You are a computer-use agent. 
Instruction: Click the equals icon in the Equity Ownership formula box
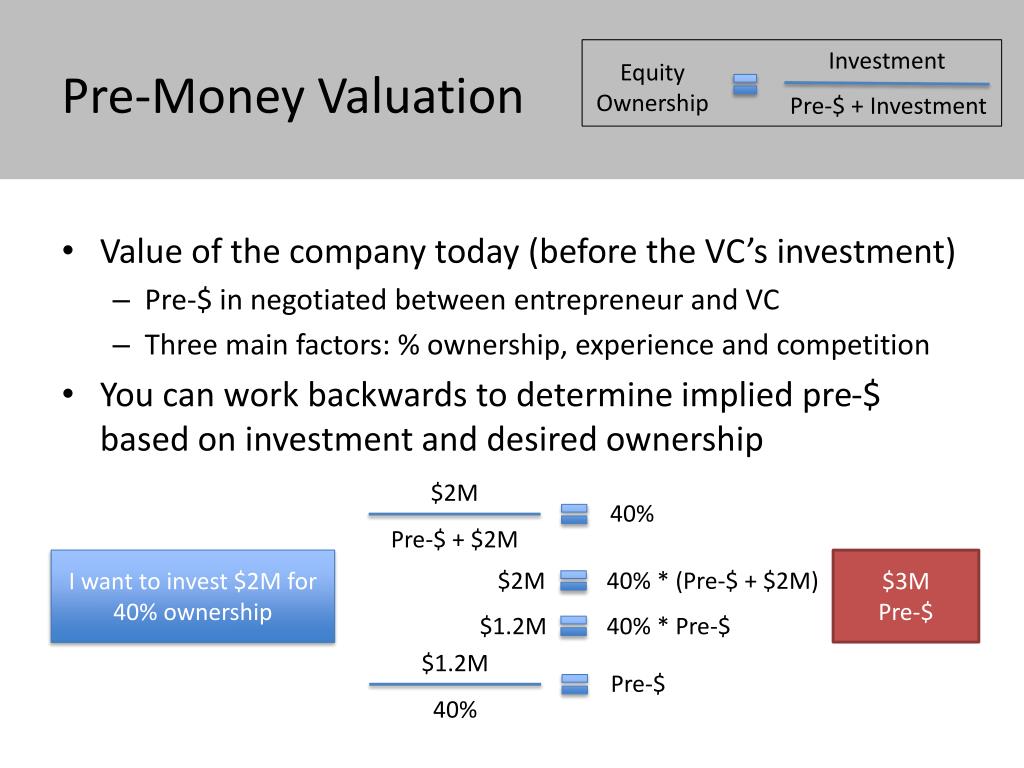click(x=744, y=84)
